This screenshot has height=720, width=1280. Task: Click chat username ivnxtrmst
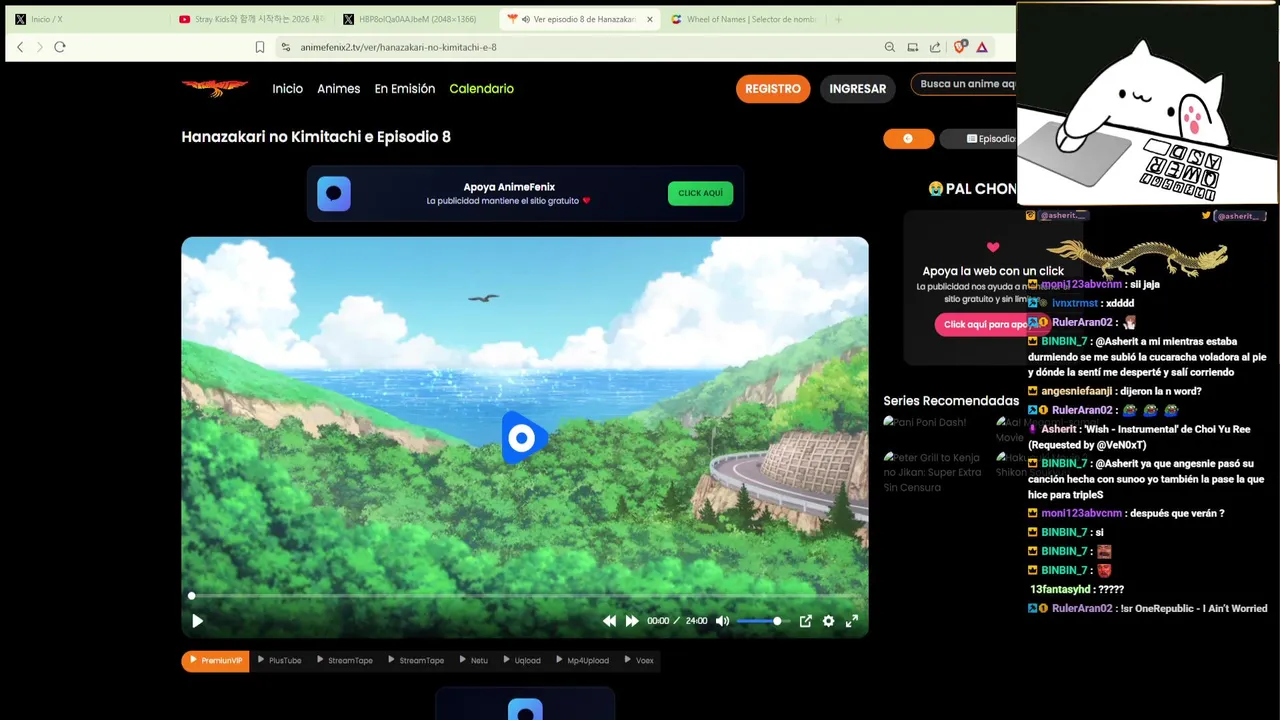point(1075,303)
